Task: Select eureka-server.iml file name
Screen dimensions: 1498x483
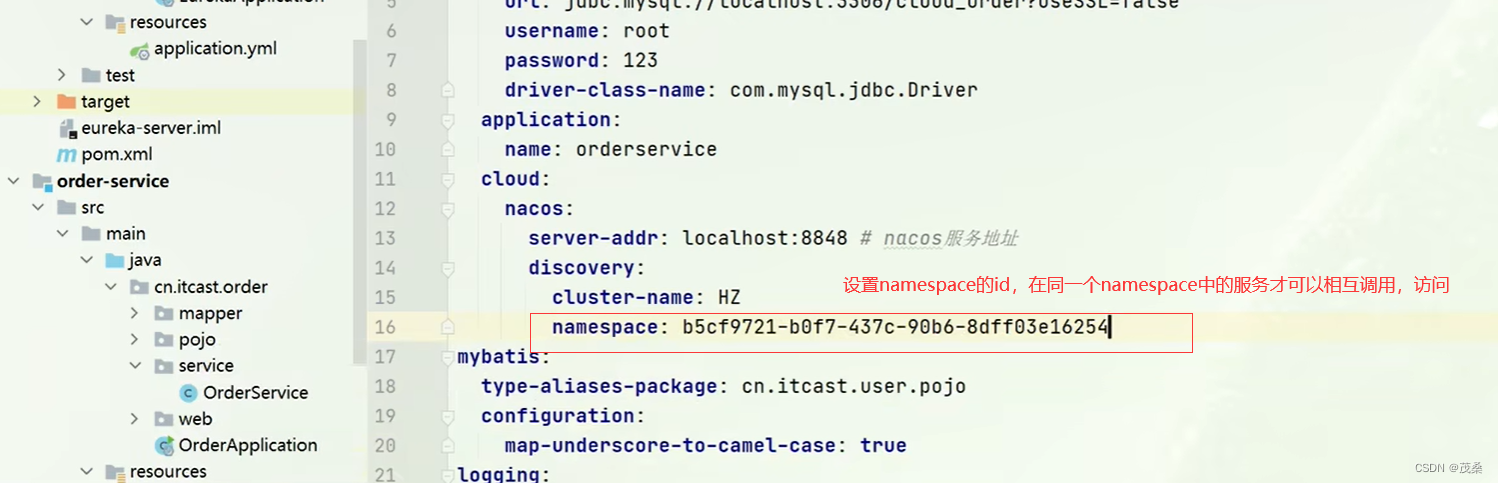Action: coord(151,128)
